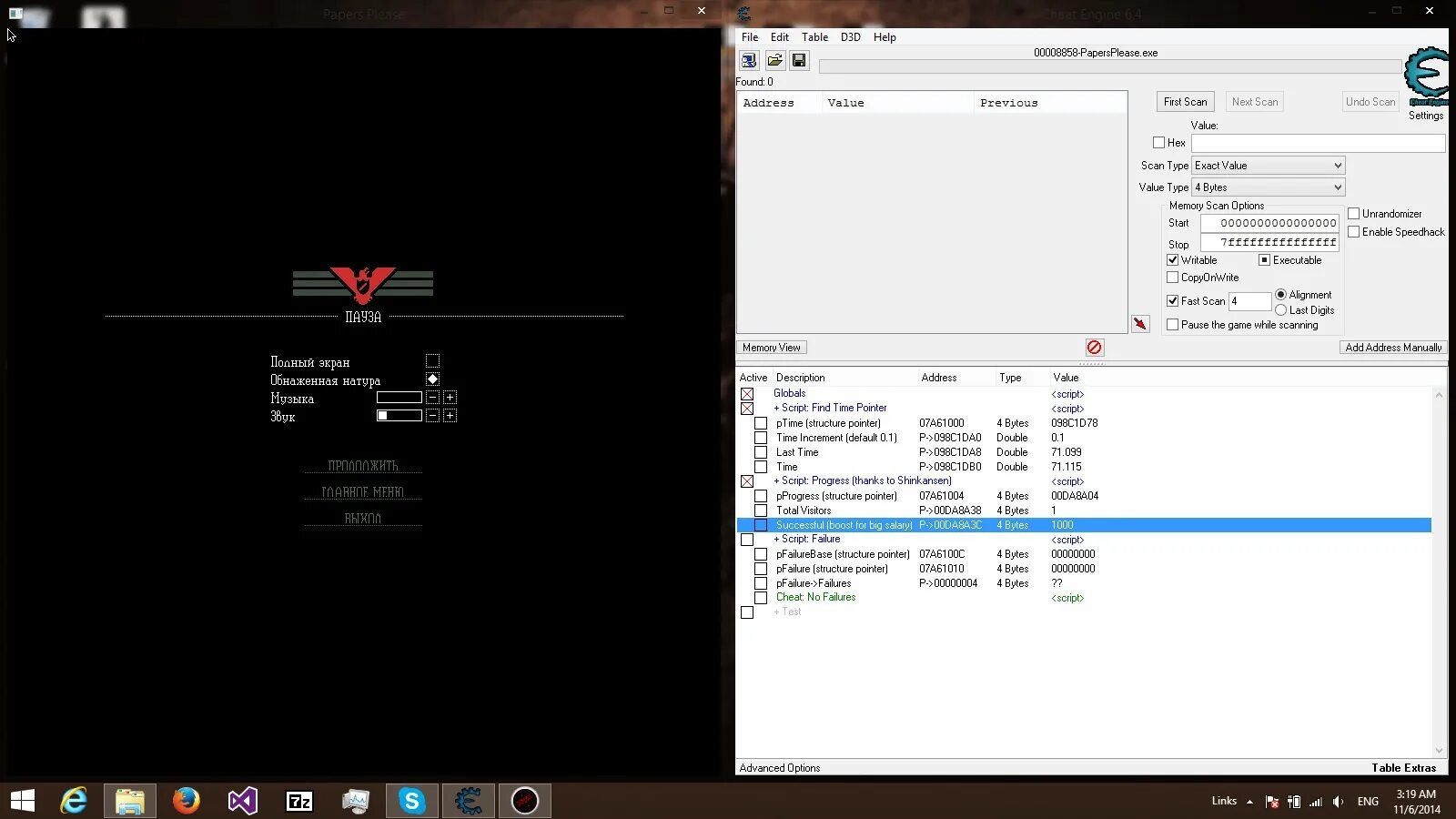This screenshot has width=1456, height=819.
Task: Click the scan progress bar
Action: [x=1110, y=66]
